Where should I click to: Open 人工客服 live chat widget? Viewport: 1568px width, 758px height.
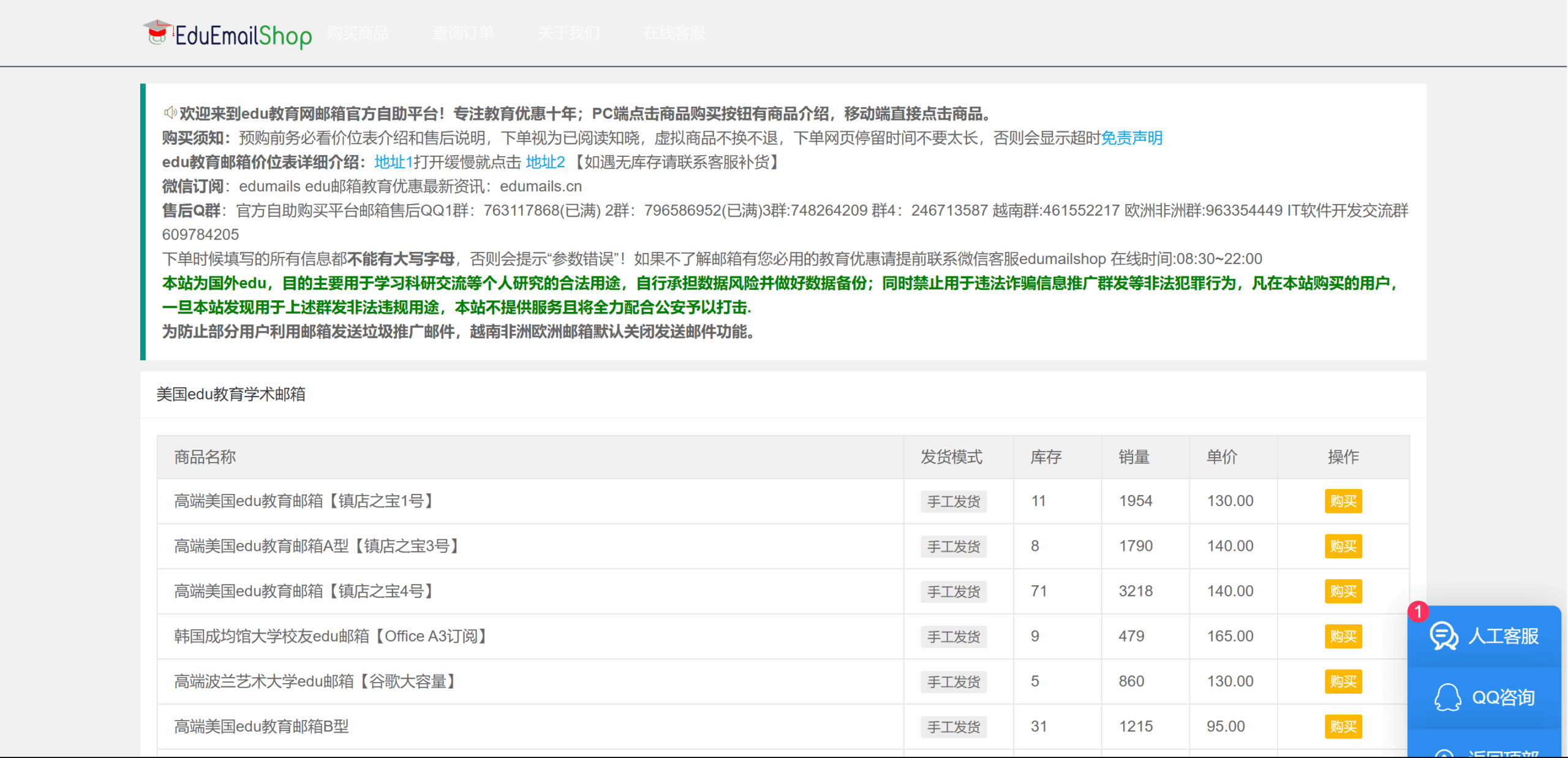pyautogui.click(x=1484, y=636)
